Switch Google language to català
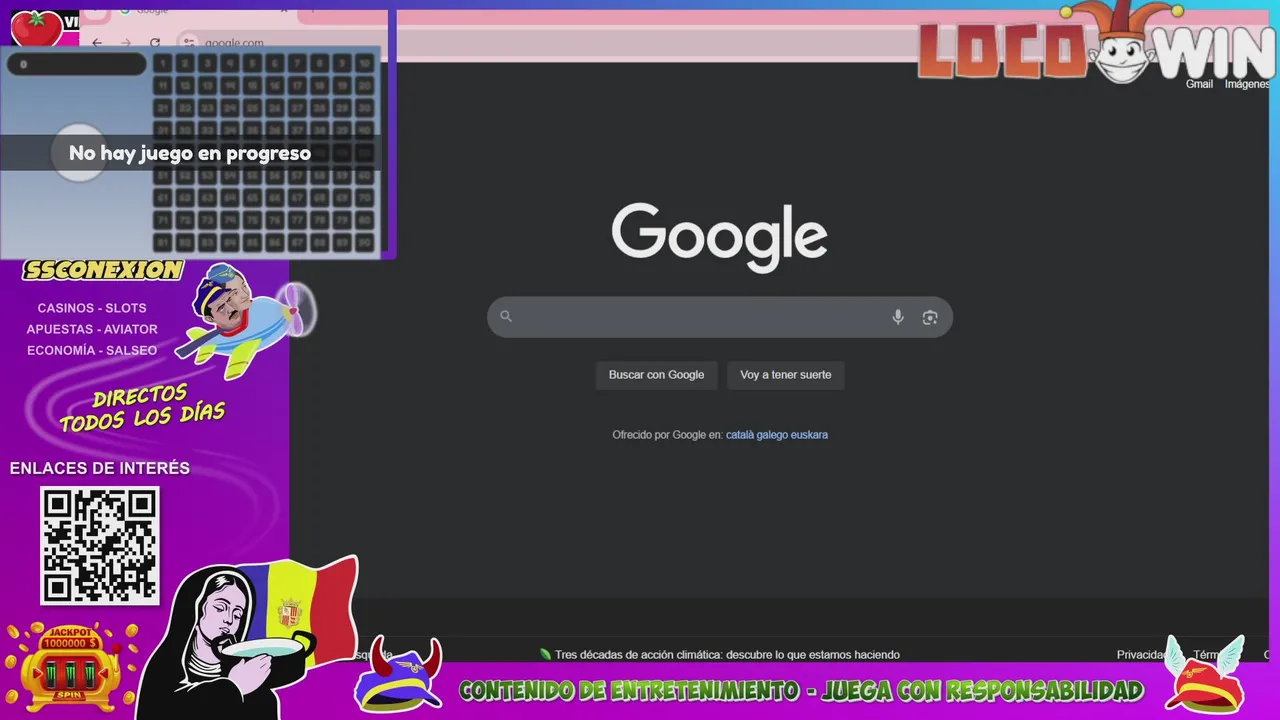The width and height of the screenshot is (1280, 720). click(x=739, y=435)
